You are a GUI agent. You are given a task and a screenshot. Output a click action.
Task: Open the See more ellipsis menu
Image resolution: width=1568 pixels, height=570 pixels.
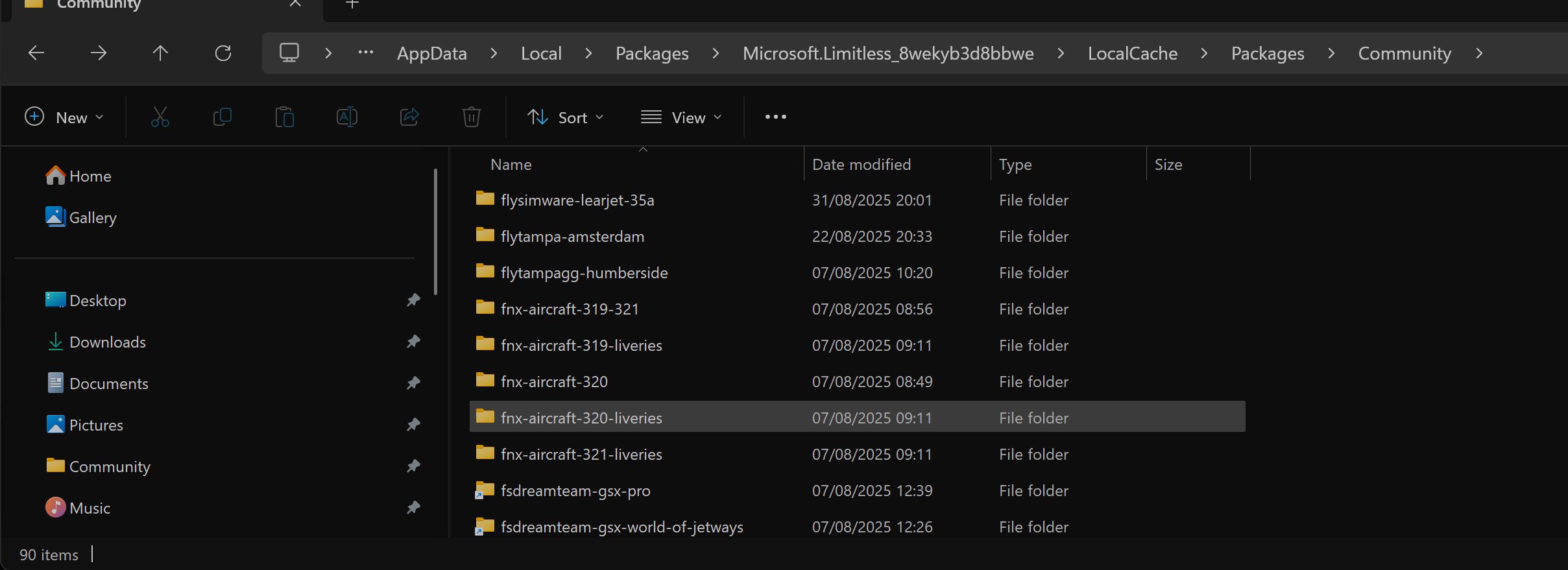775,117
